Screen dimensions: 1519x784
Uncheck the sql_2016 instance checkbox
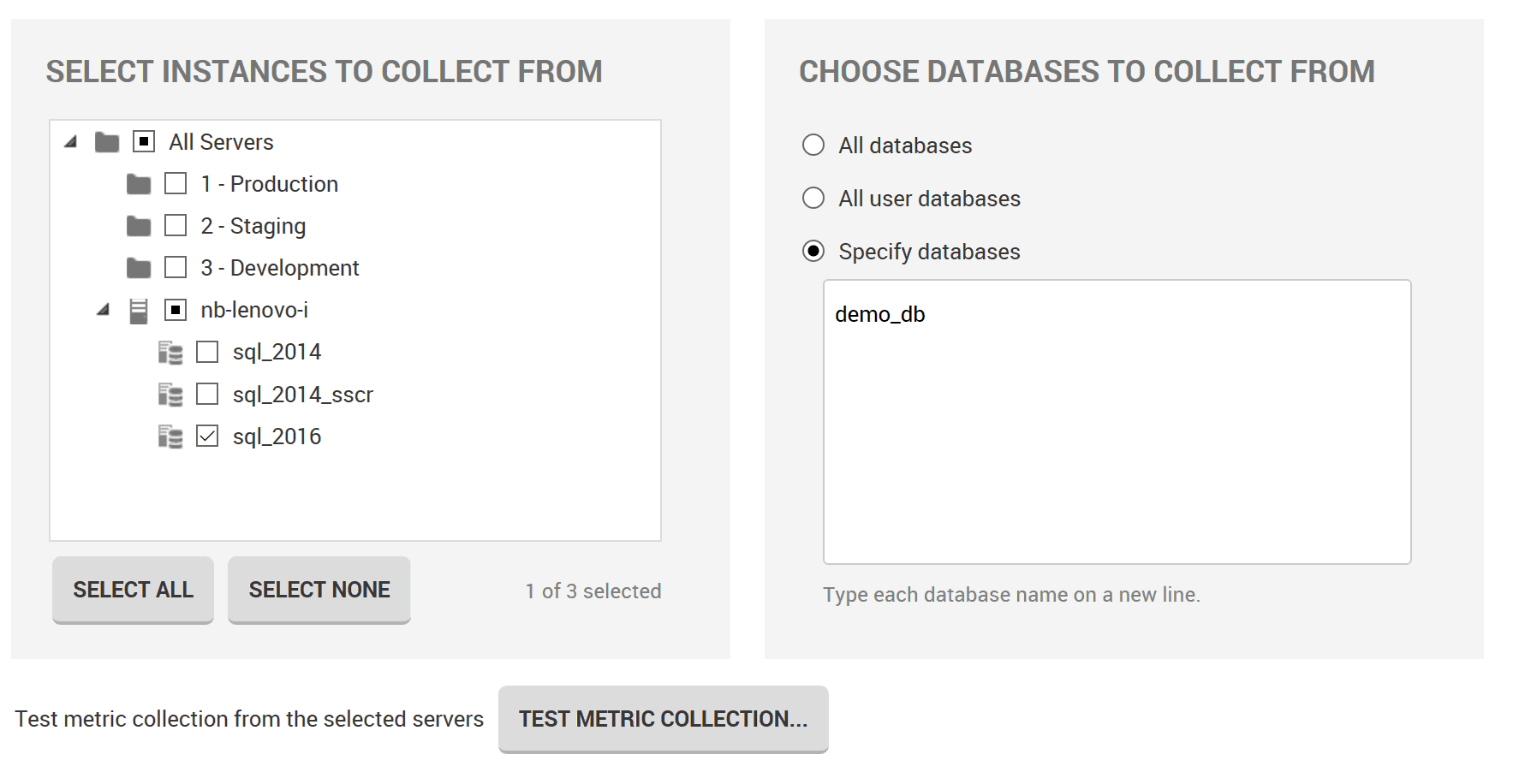207,437
